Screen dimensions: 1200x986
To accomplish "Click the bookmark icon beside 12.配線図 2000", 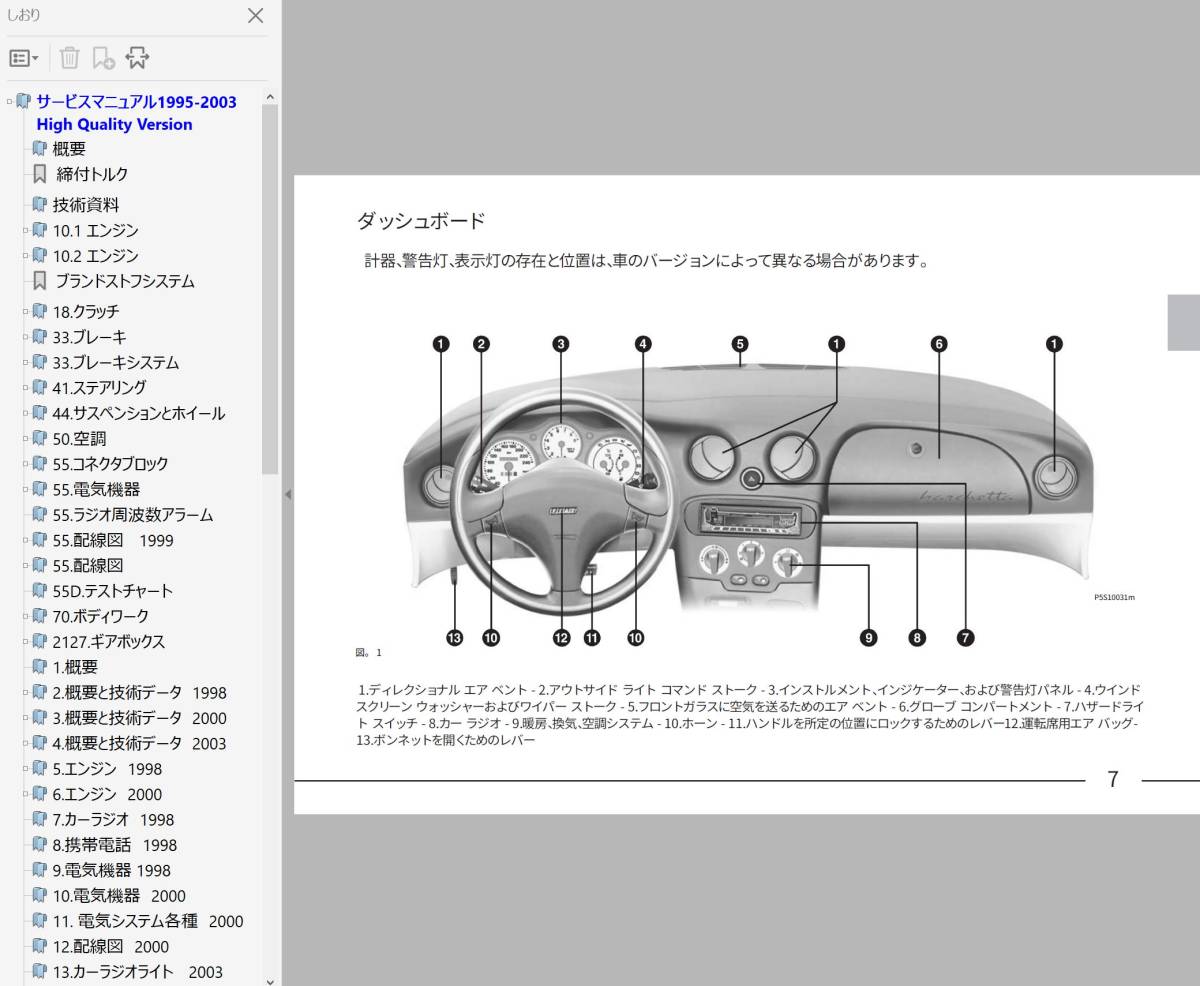I will pyautogui.click(x=40, y=946).
